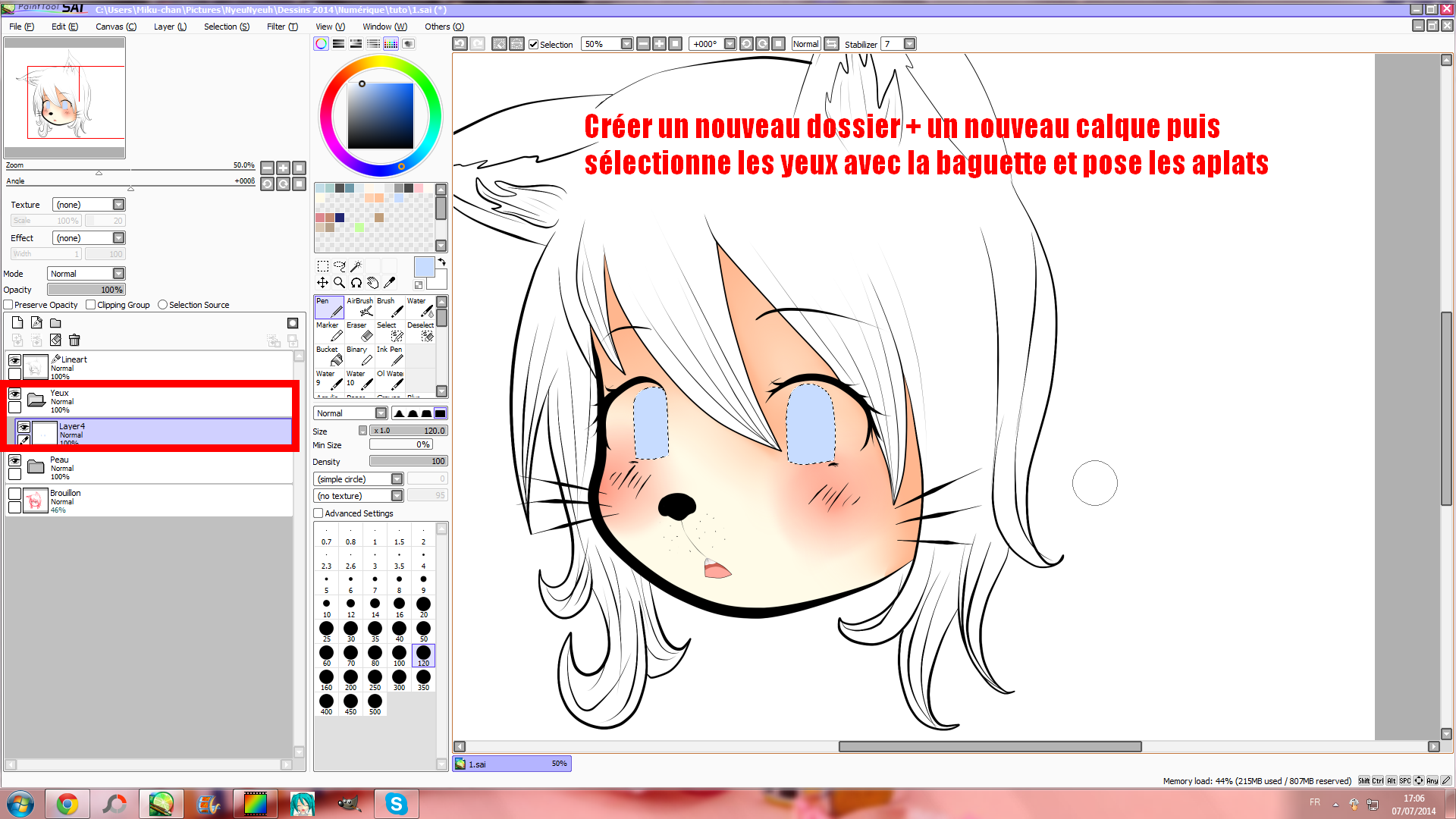Select the Magic Wand tool
The height and width of the screenshot is (819, 1456).
[x=356, y=266]
